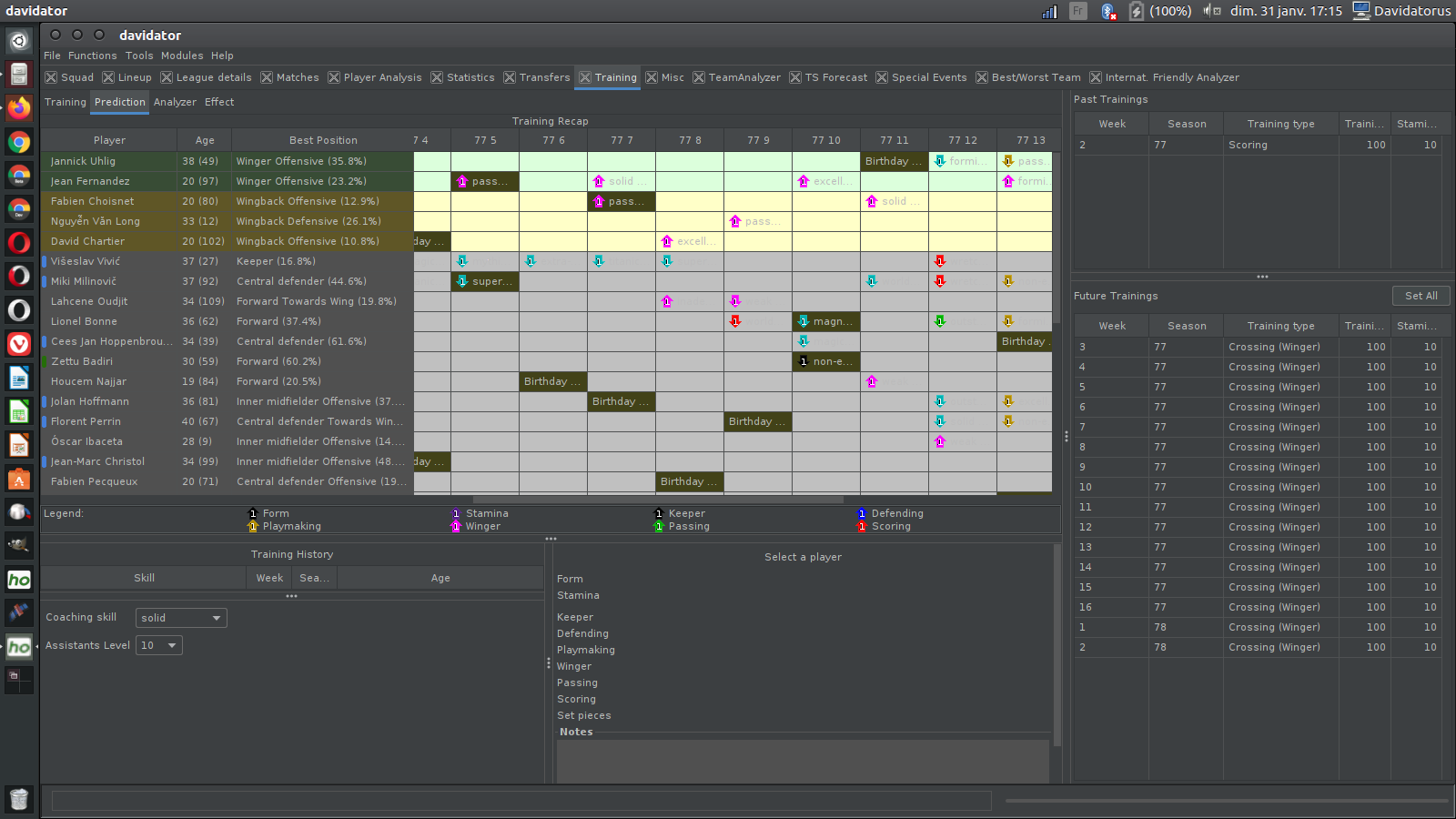Click the purple Stamina arrow in the legend

[x=456, y=513]
